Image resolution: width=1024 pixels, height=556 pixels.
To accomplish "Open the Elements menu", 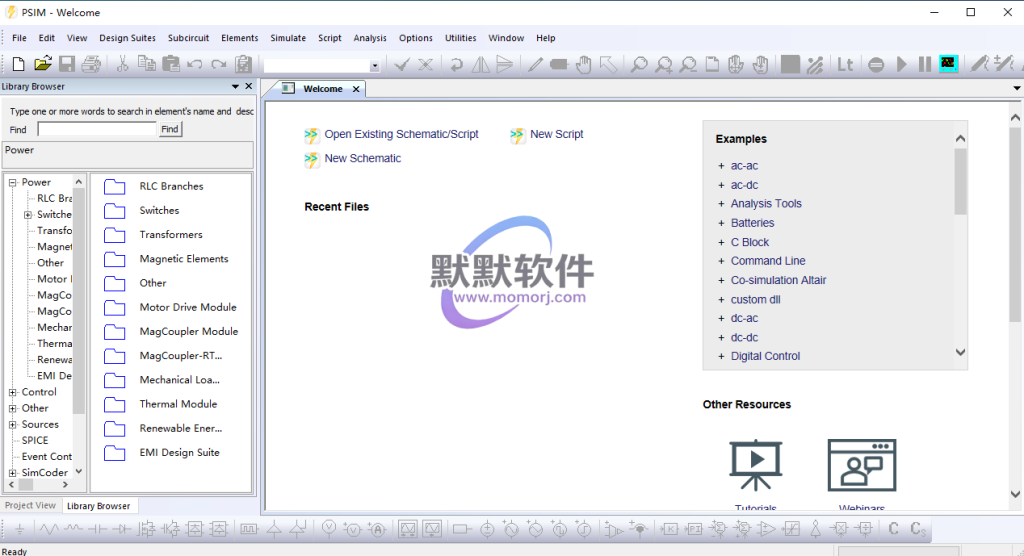I will coord(240,38).
